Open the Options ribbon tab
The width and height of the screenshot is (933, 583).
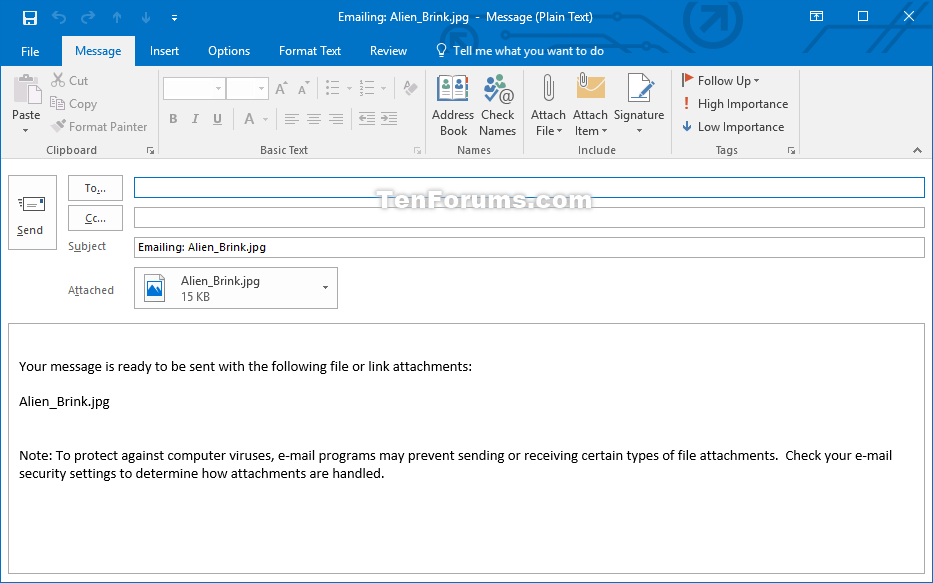pyautogui.click(x=228, y=50)
